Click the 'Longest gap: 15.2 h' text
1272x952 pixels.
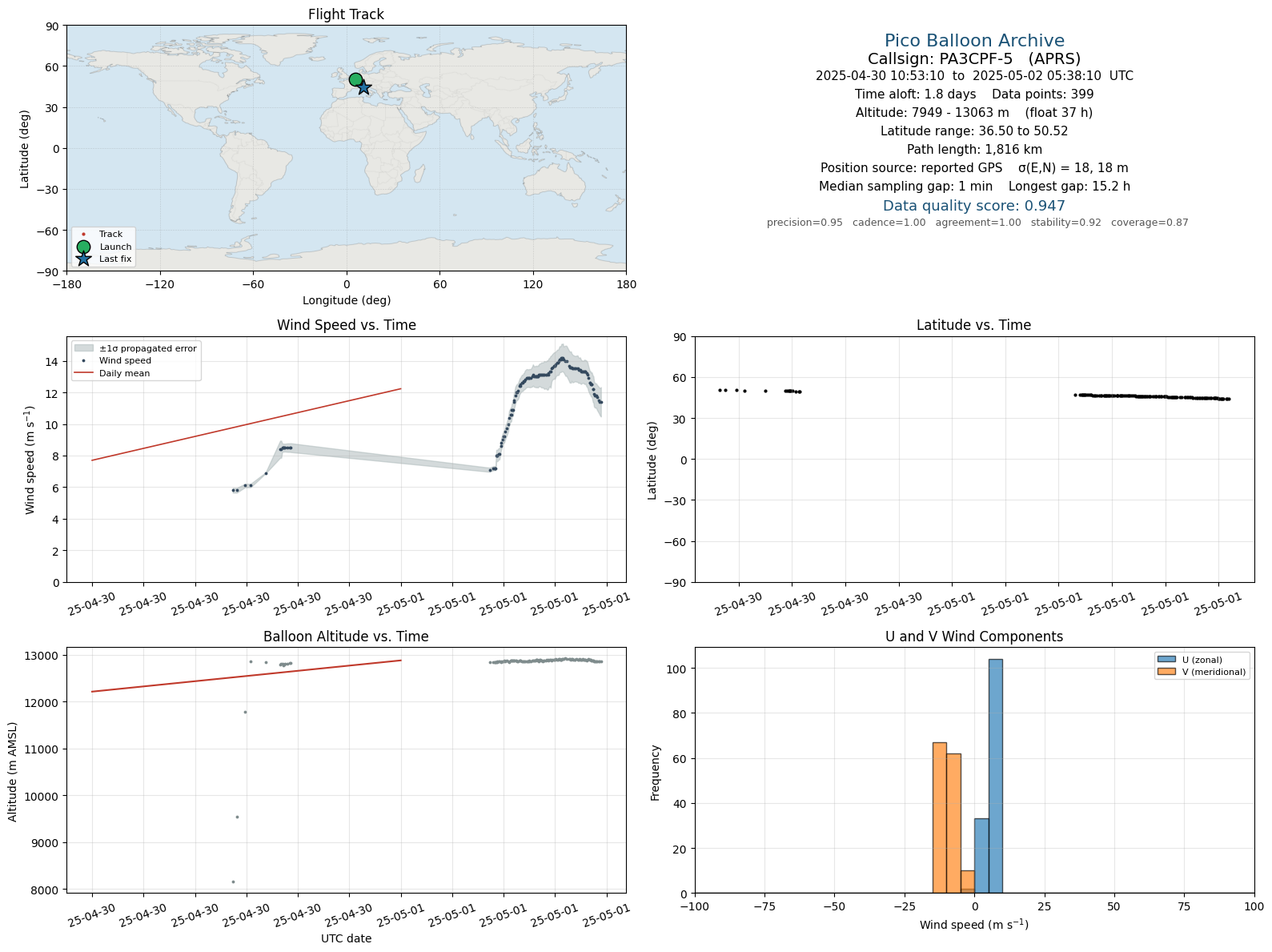(x=1069, y=187)
